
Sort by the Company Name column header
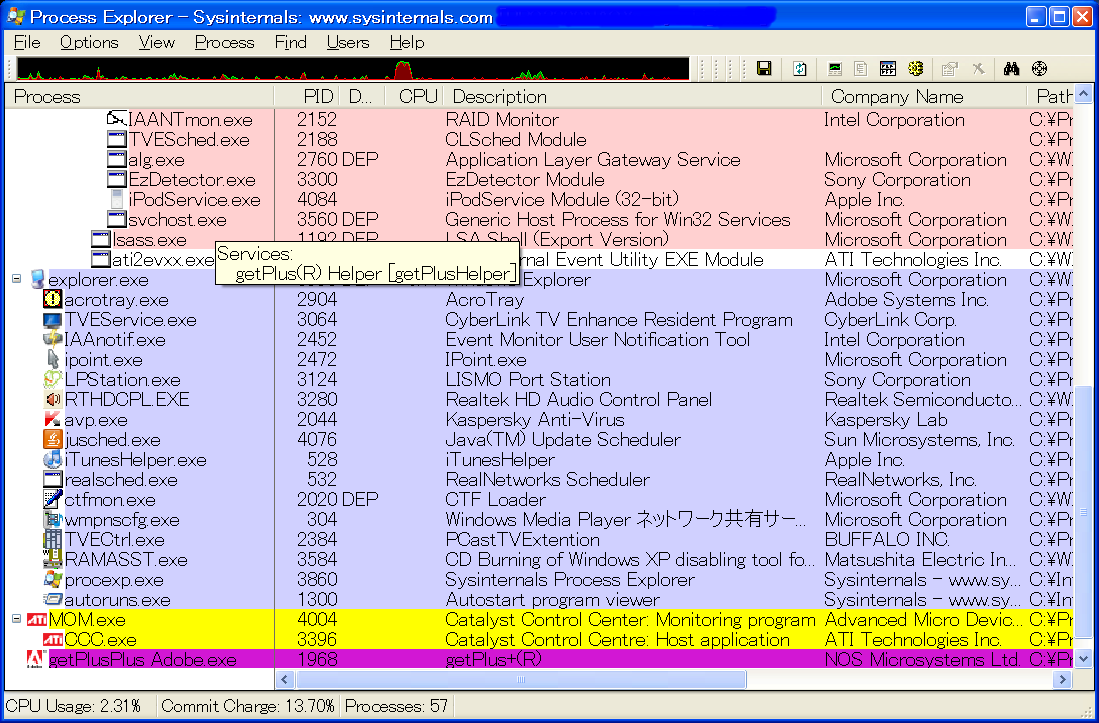point(924,96)
